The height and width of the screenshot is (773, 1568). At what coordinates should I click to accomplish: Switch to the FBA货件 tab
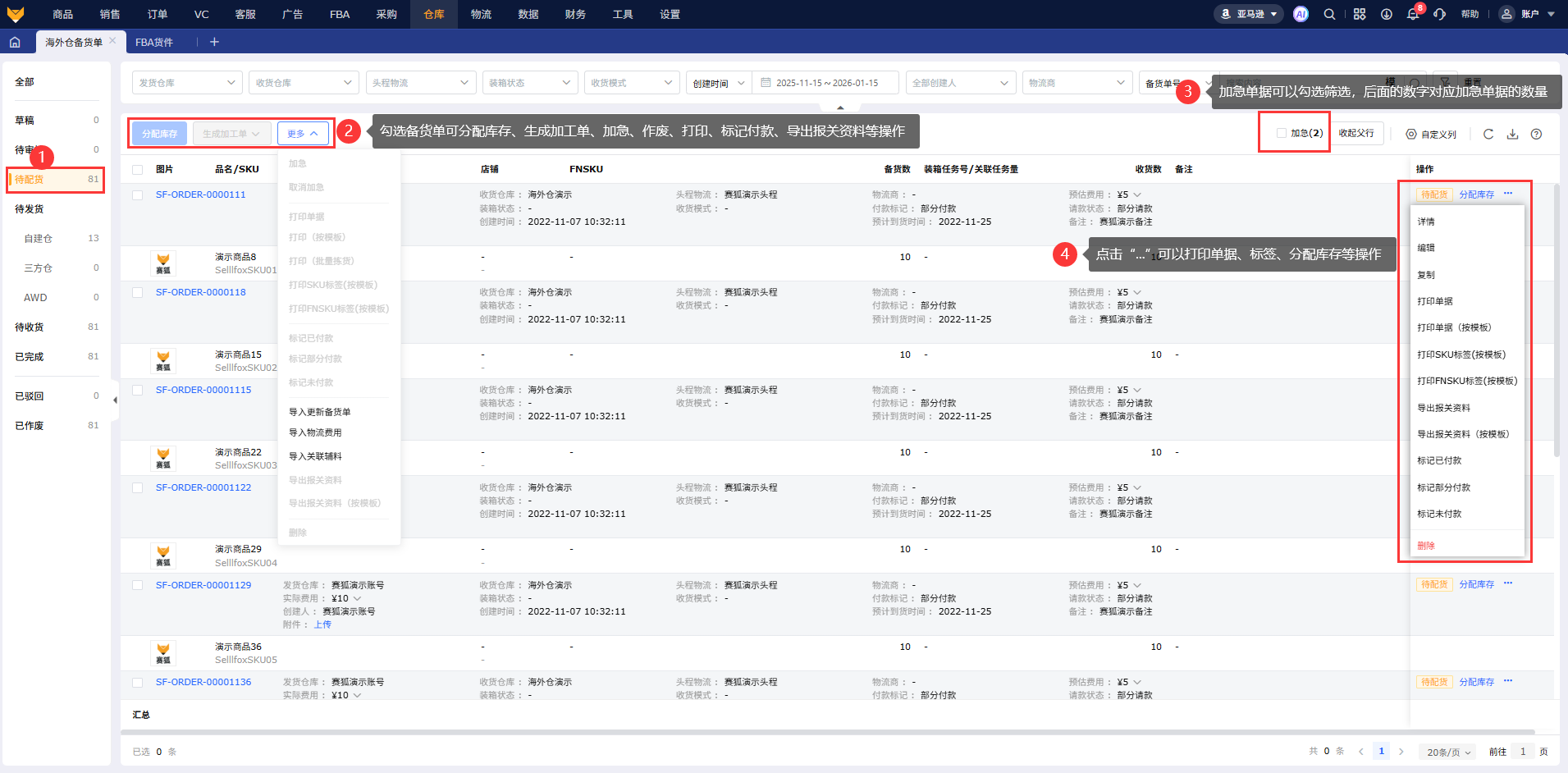[x=154, y=42]
